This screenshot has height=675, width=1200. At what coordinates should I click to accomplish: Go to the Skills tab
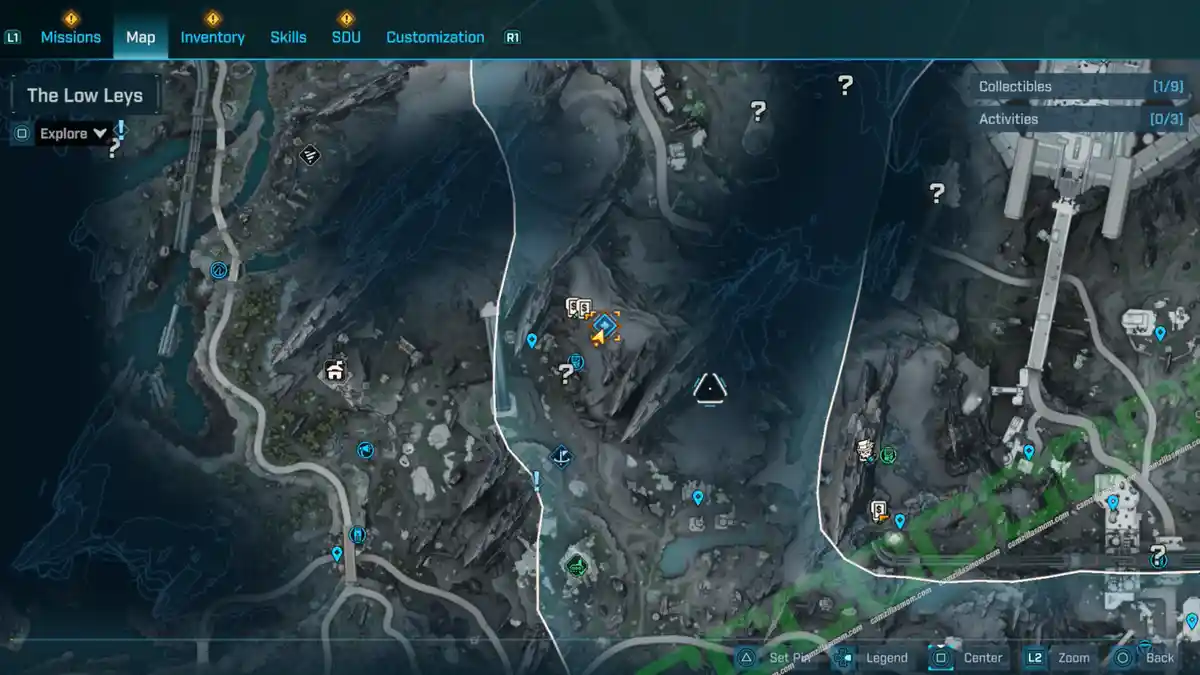tap(288, 37)
